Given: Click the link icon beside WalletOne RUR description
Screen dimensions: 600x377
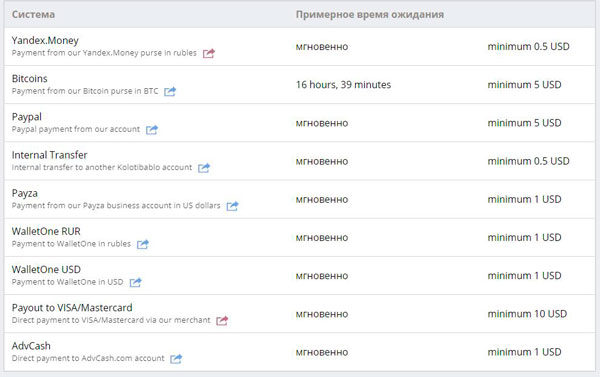Looking at the screenshot, I should point(143,244).
